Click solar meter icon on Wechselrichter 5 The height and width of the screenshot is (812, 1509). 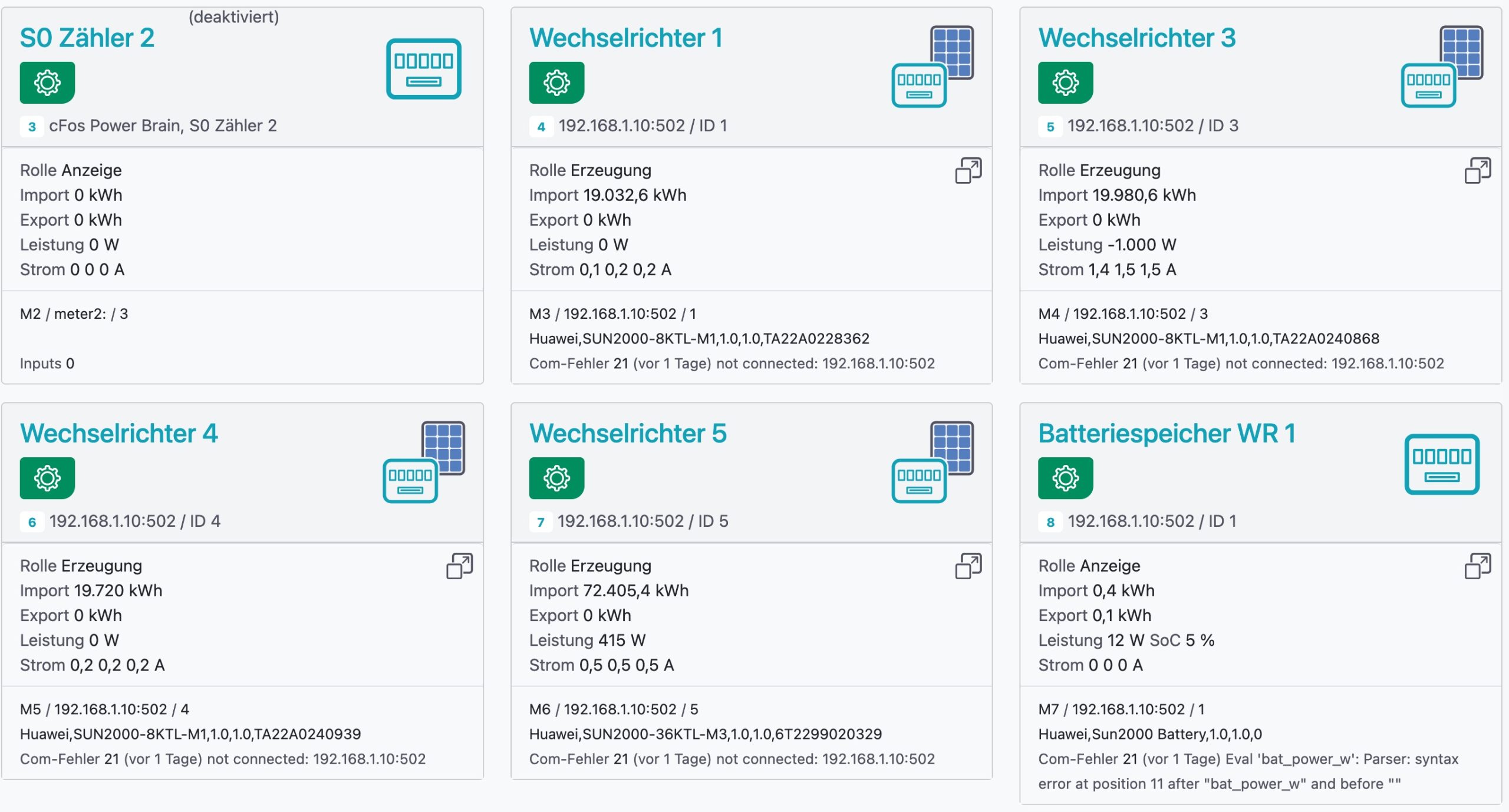(933, 462)
